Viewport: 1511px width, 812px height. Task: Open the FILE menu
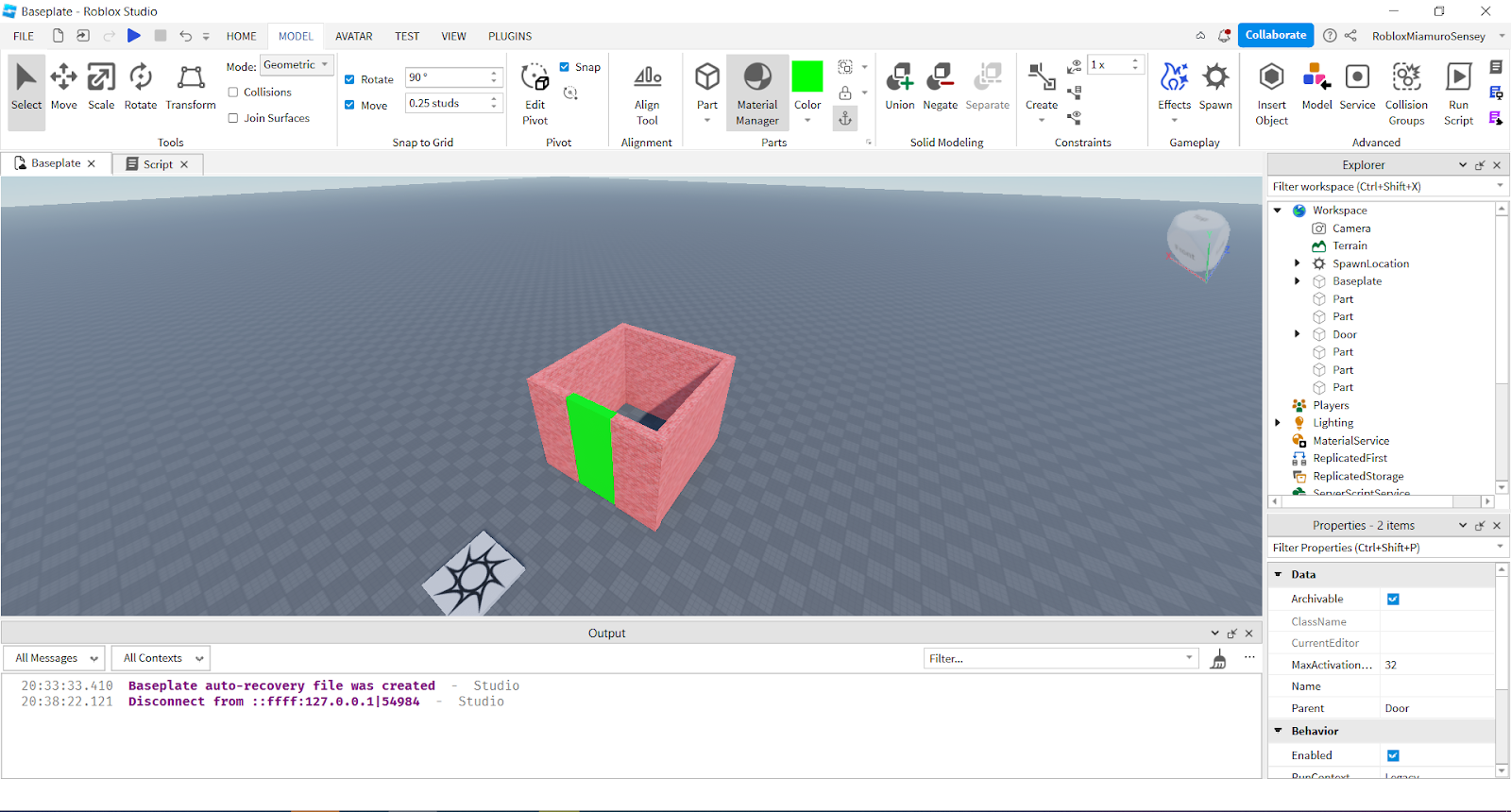24,36
